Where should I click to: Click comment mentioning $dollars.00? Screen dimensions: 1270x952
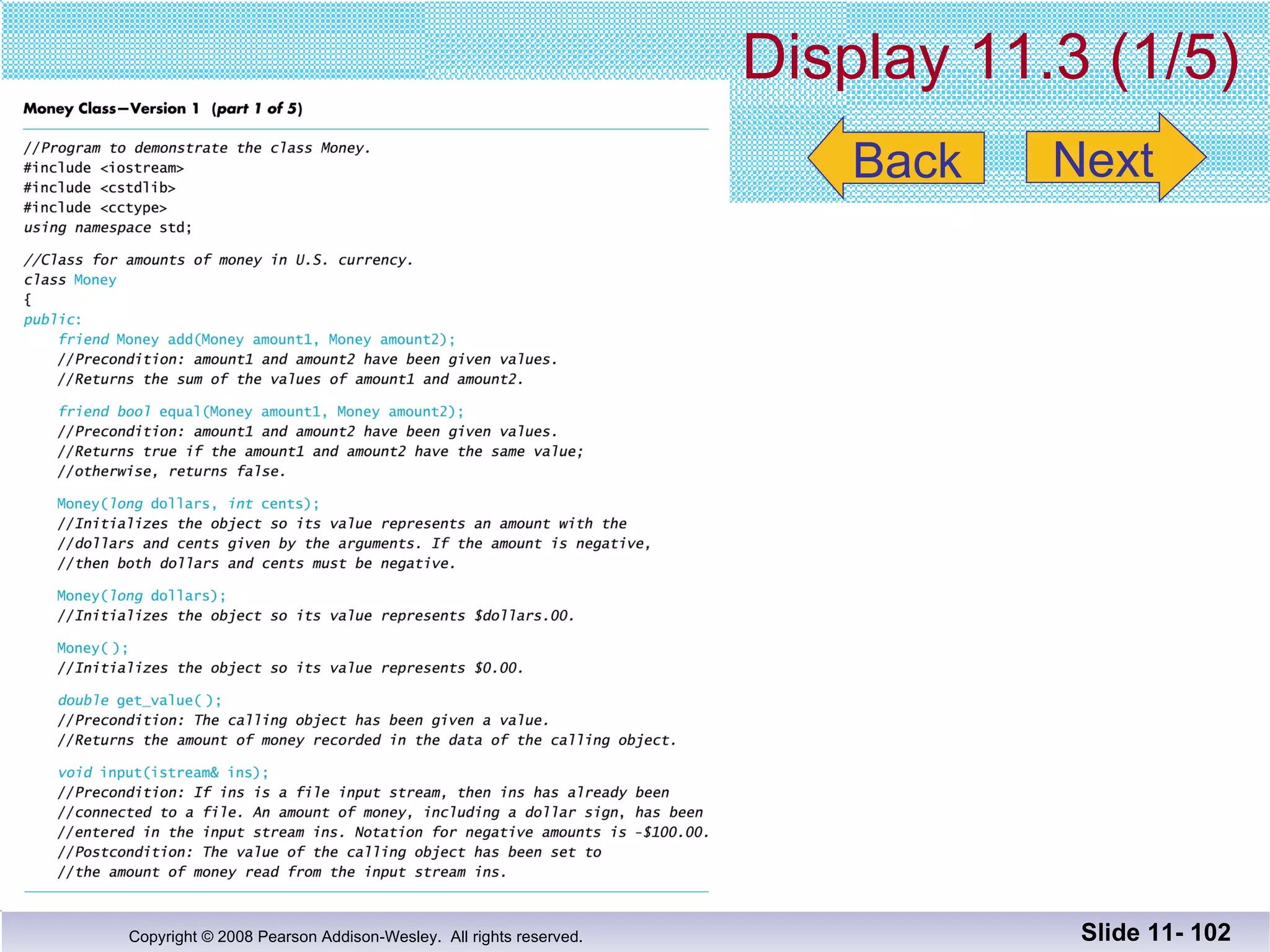click(316, 615)
